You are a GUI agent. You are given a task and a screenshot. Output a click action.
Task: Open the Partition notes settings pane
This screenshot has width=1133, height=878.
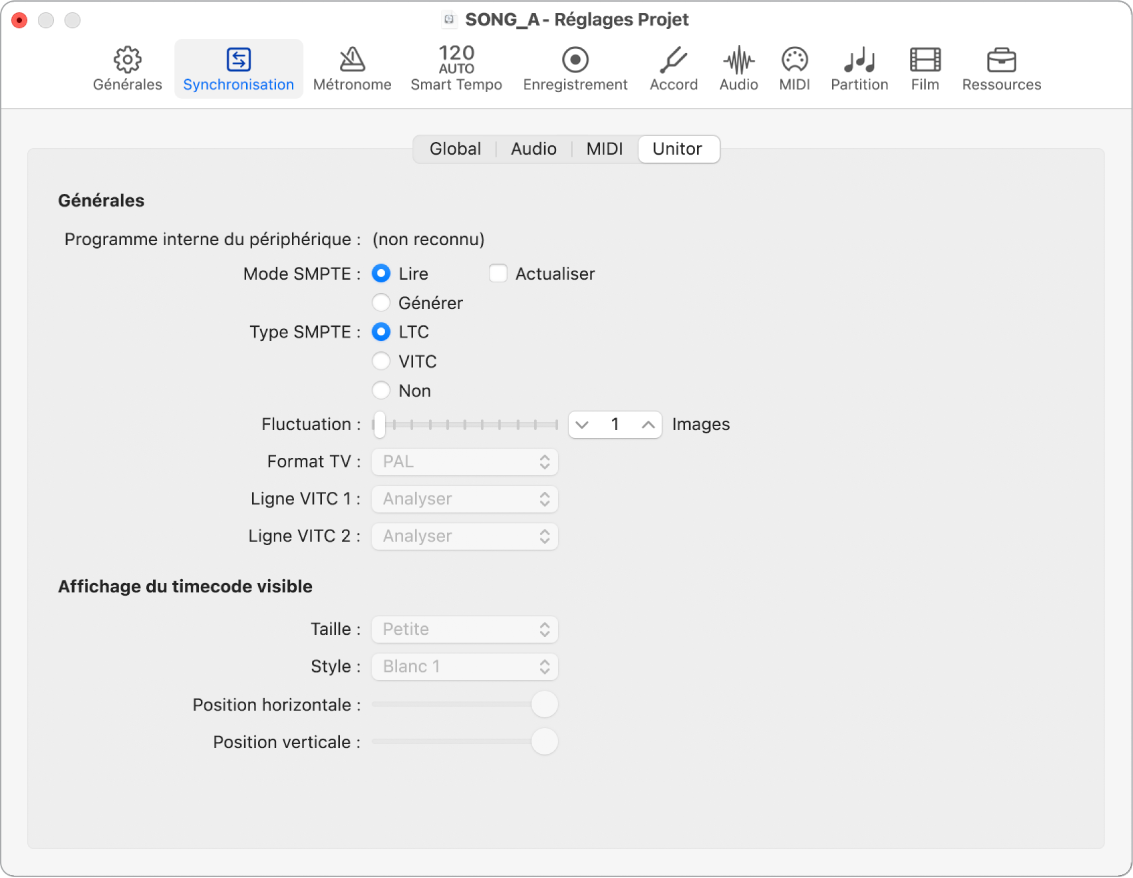pos(859,69)
